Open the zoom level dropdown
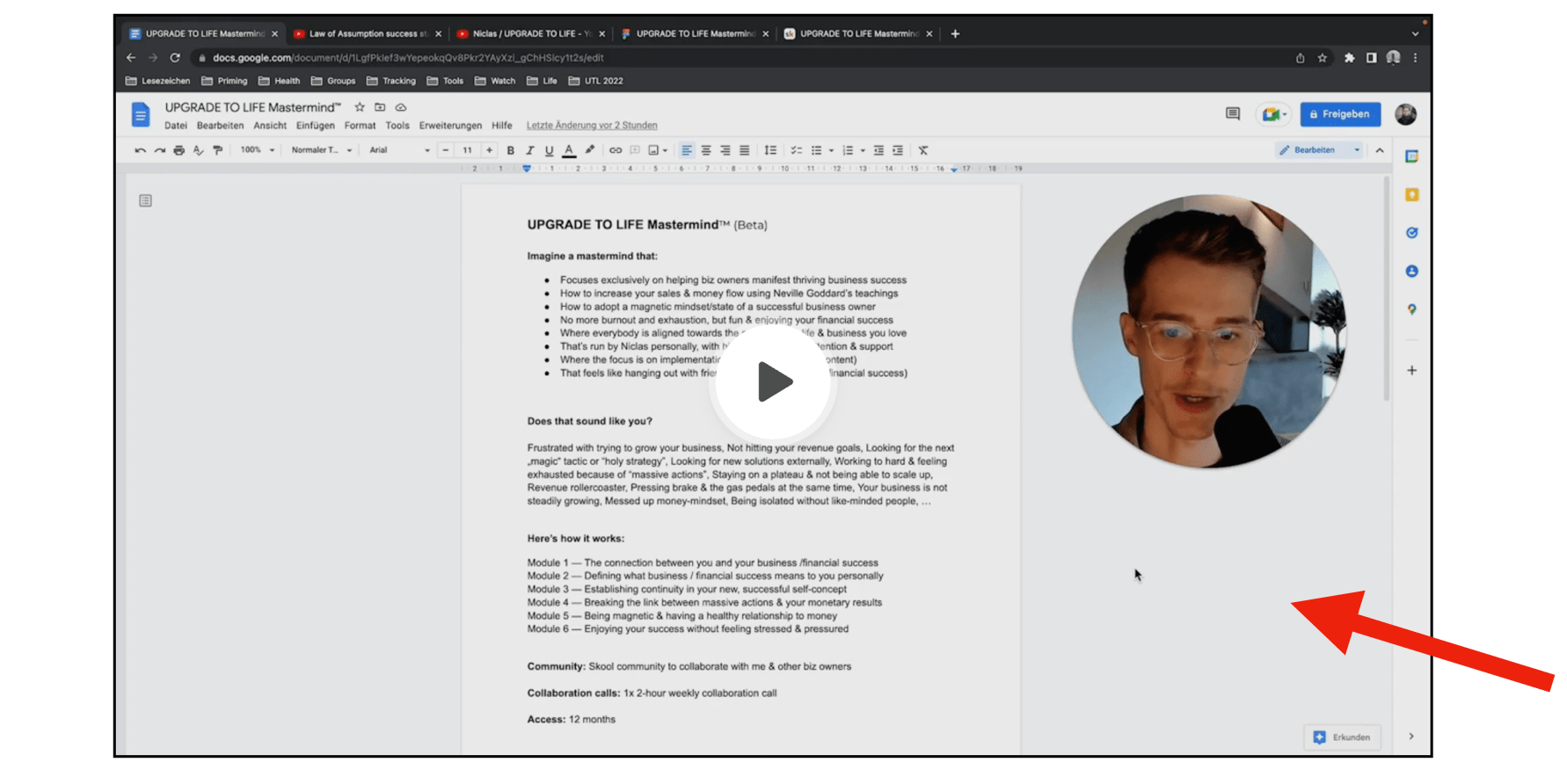Screen dimensions: 1567x784 (x=257, y=150)
